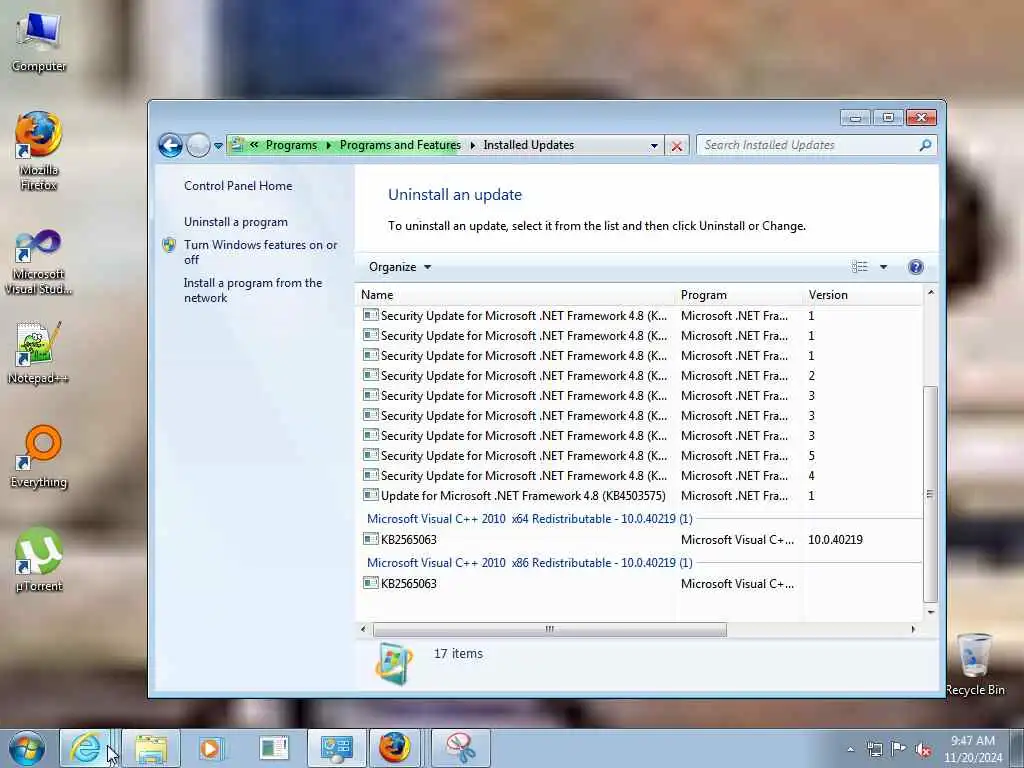Open Internet Explorer from the taskbar
The width and height of the screenshot is (1024, 768).
coord(86,748)
